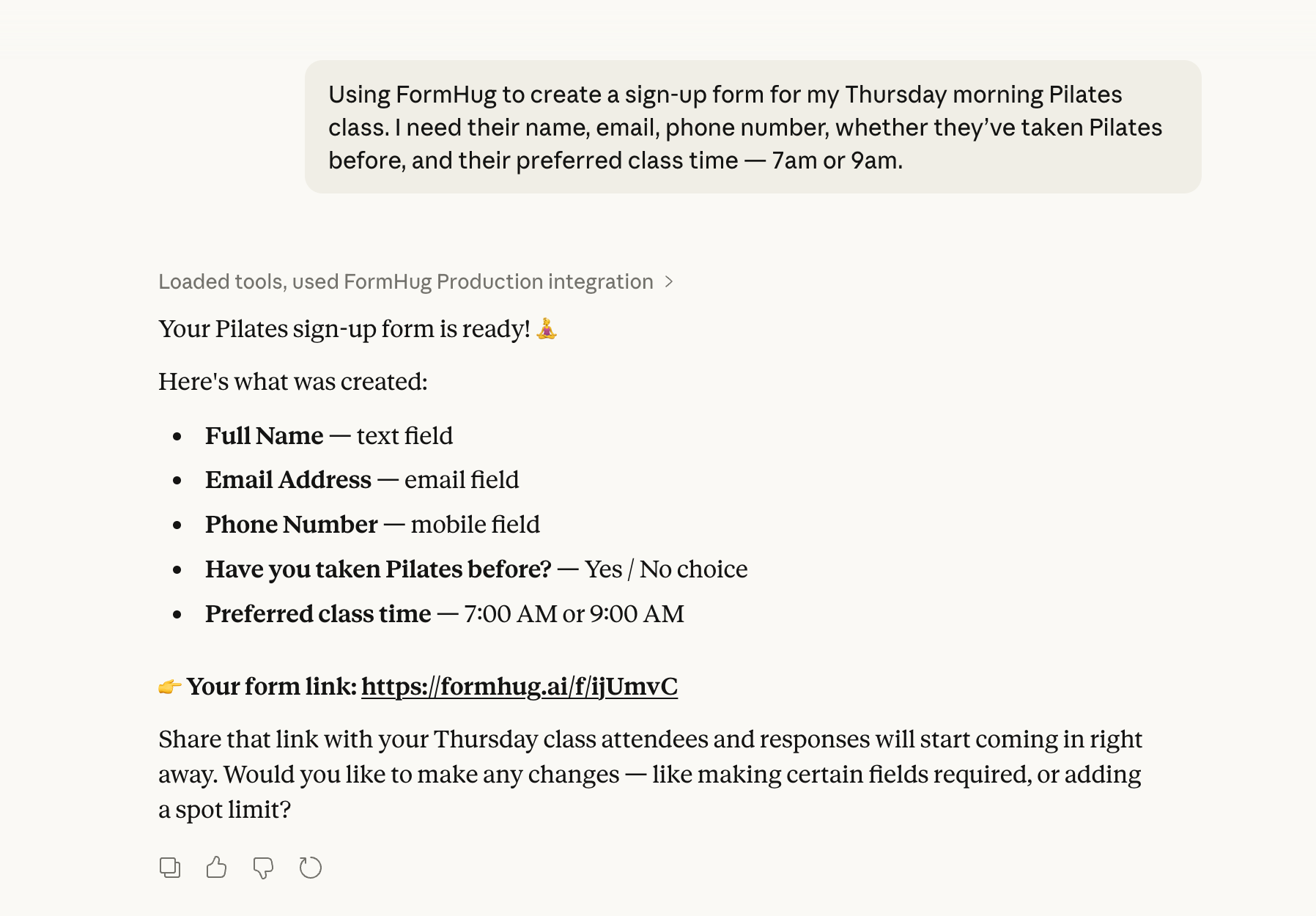The height and width of the screenshot is (916, 1316).
Task: Click the "Share that link" closing paragraph
Action: point(649,774)
